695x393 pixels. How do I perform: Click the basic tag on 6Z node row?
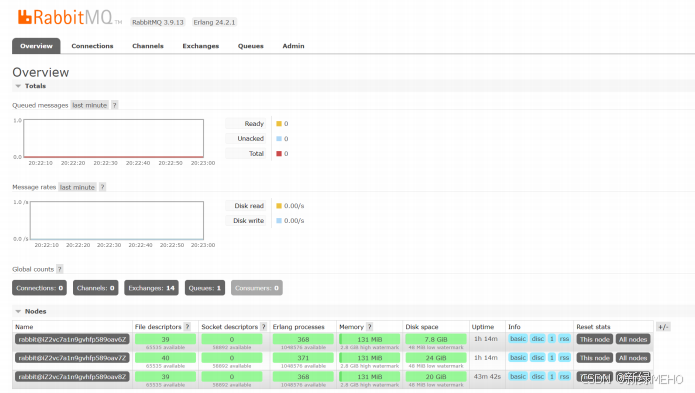click(518, 339)
